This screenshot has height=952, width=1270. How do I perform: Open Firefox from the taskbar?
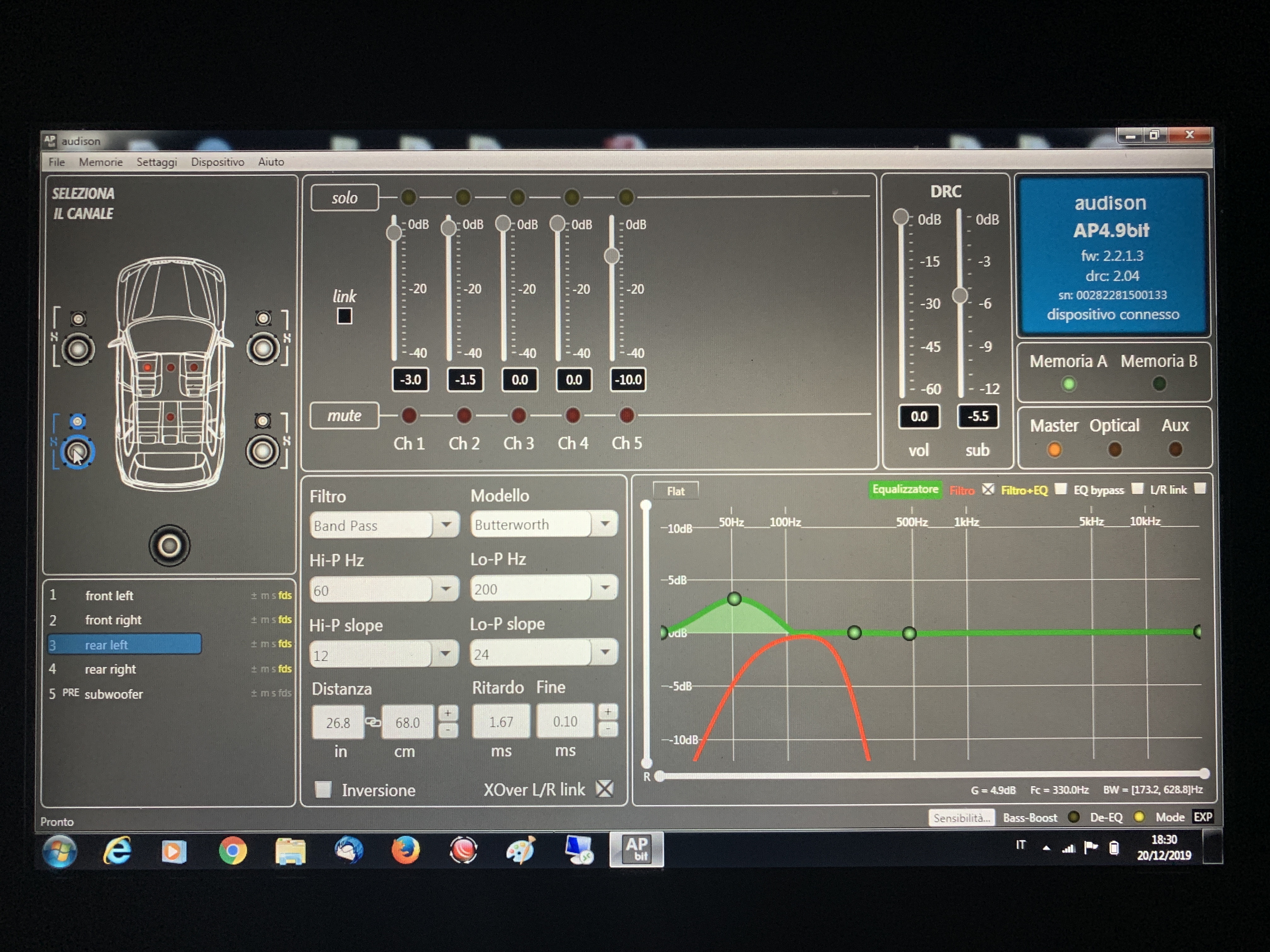pyautogui.click(x=405, y=850)
